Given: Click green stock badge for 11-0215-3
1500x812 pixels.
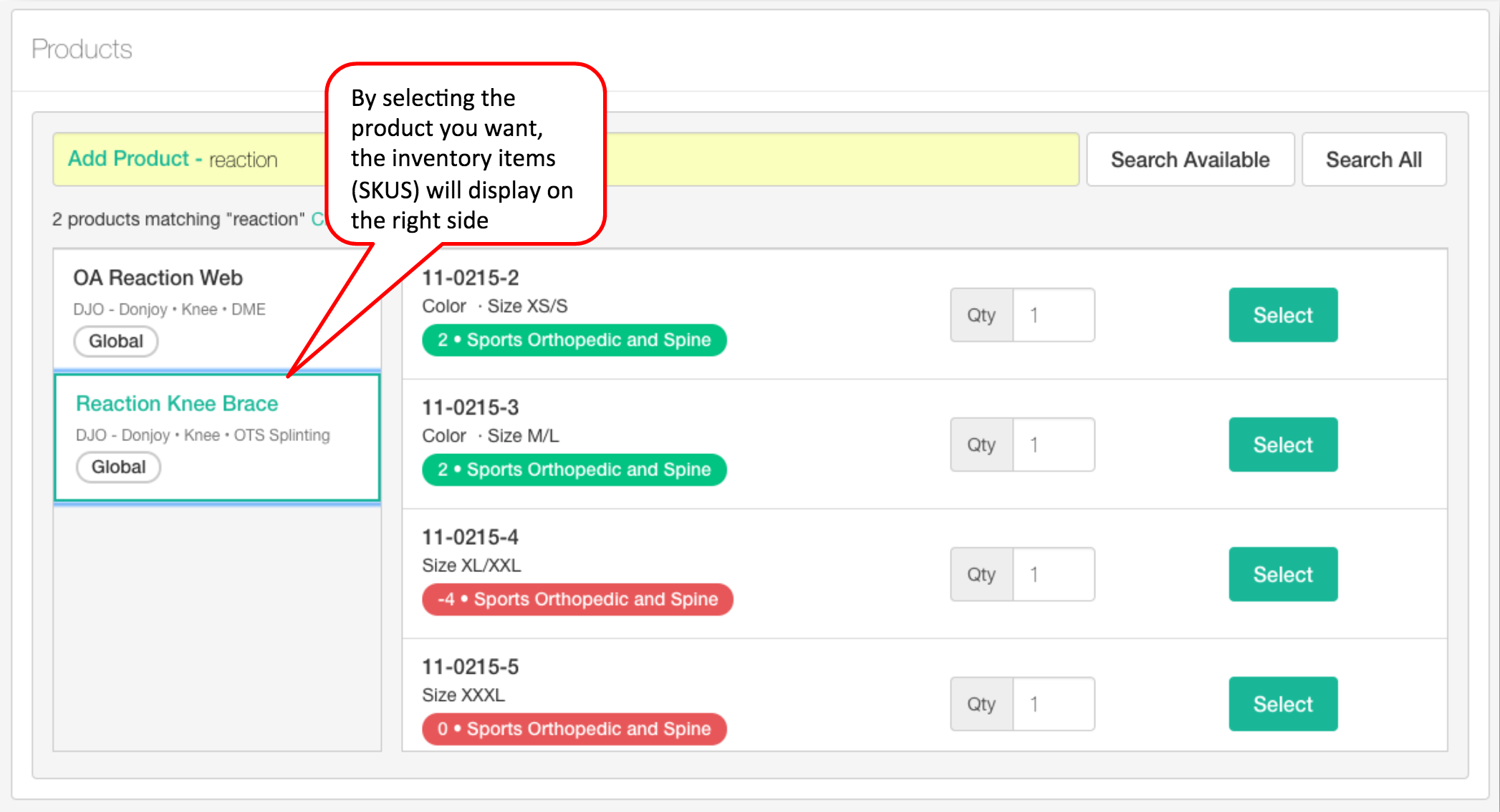Looking at the screenshot, I should click(574, 470).
